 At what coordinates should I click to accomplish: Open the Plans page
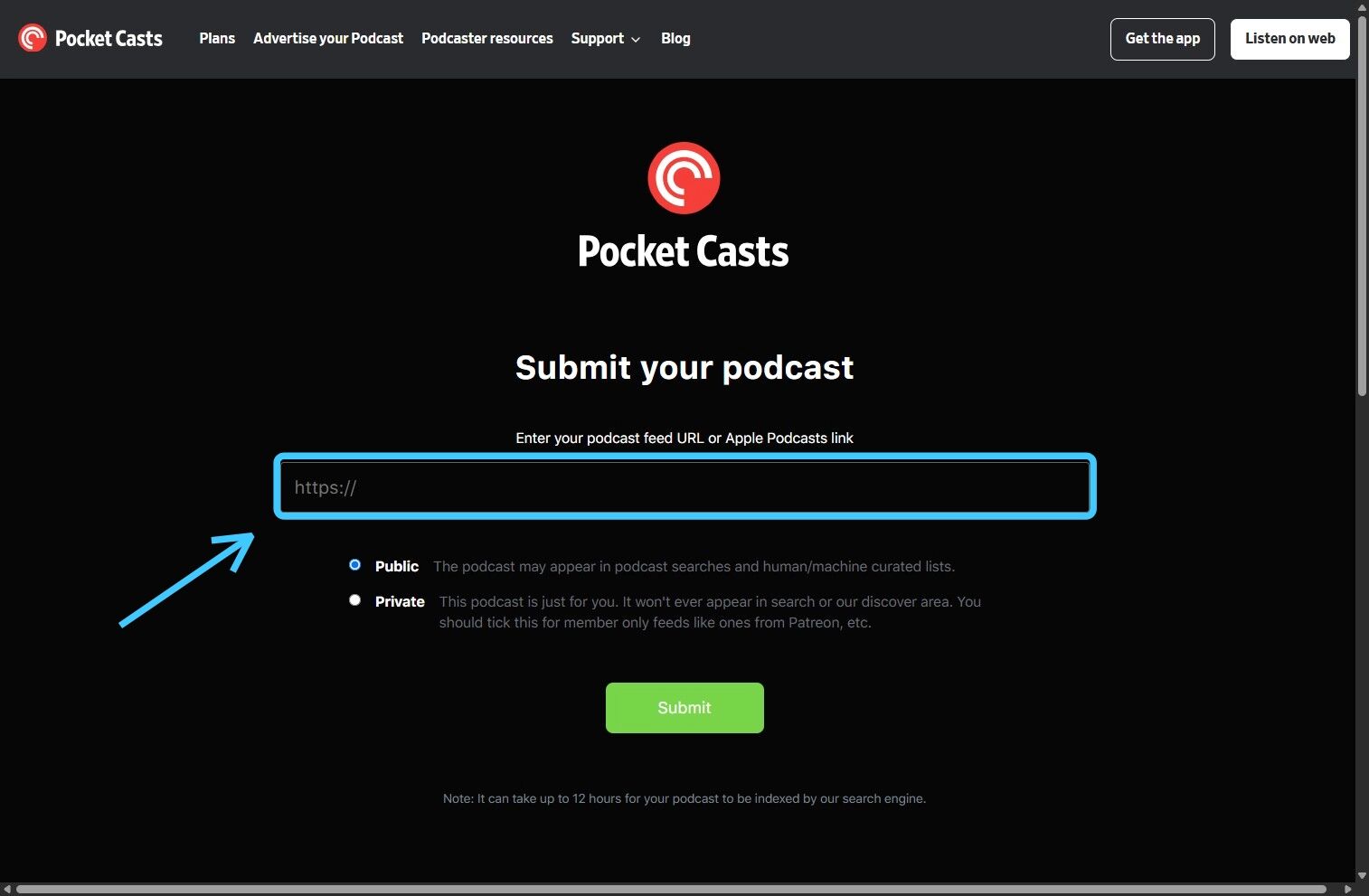217,38
